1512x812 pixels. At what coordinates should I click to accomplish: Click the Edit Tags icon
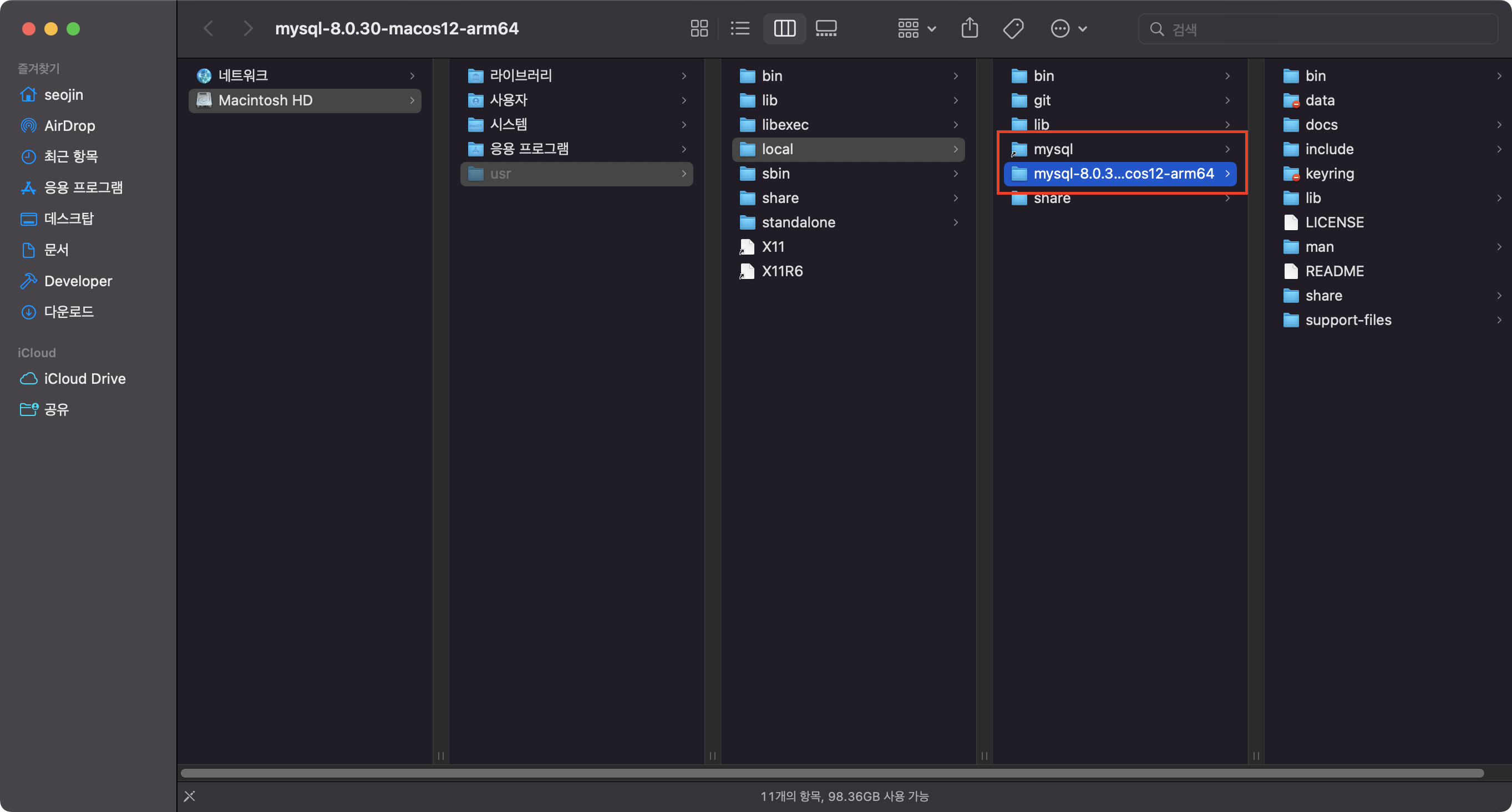1013,28
